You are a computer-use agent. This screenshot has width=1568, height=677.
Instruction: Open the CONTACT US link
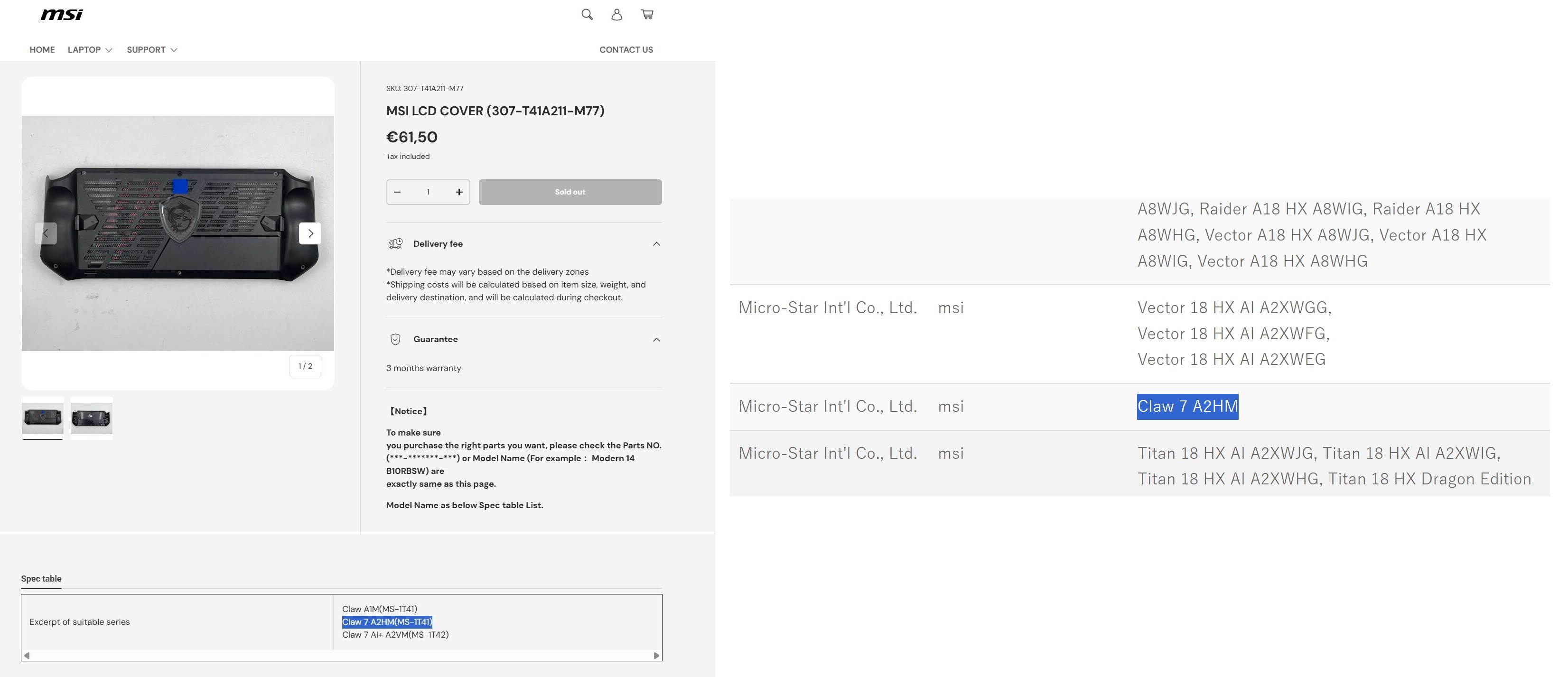click(x=626, y=50)
